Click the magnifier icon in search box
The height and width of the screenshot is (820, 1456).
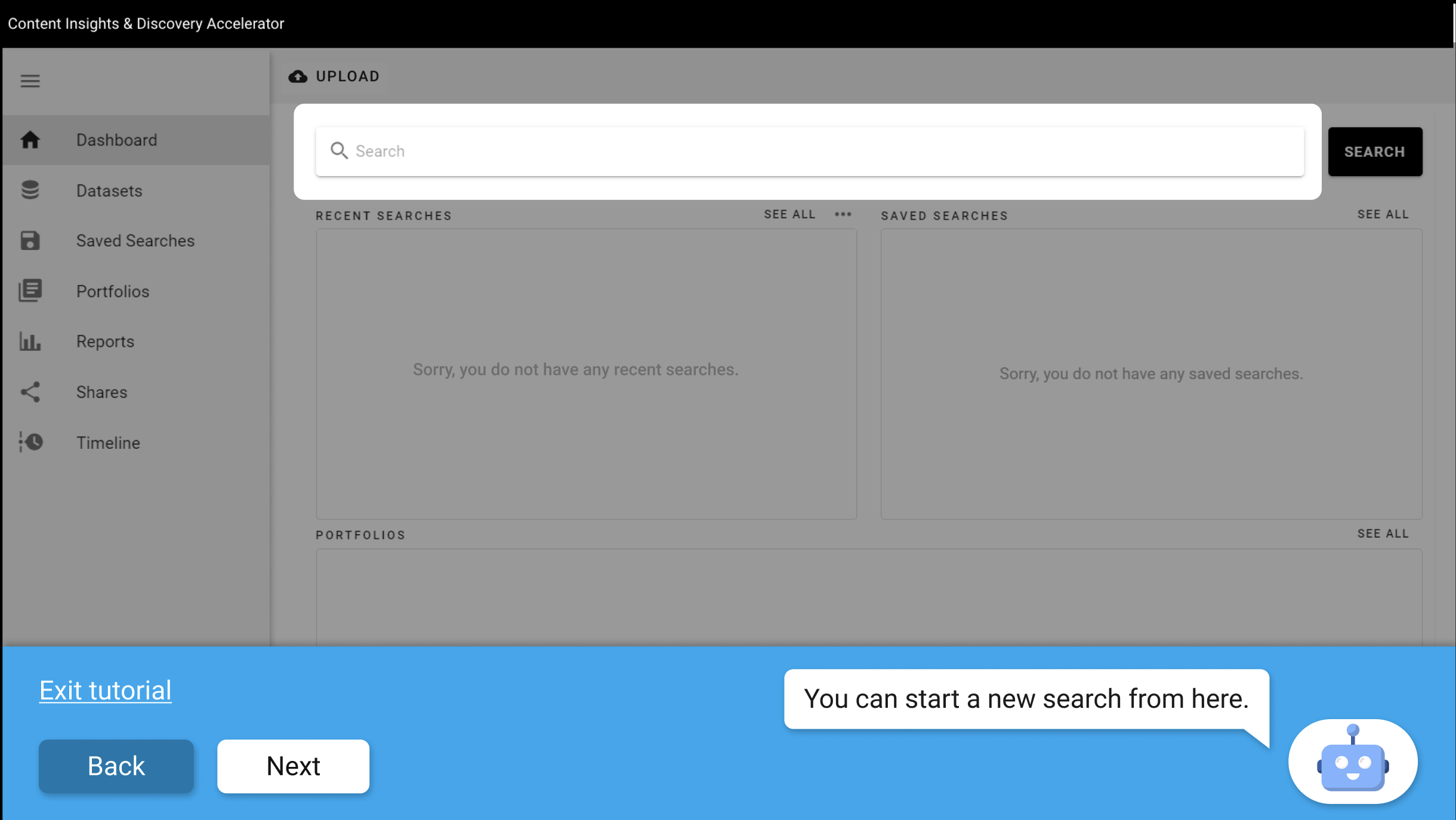(x=339, y=150)
